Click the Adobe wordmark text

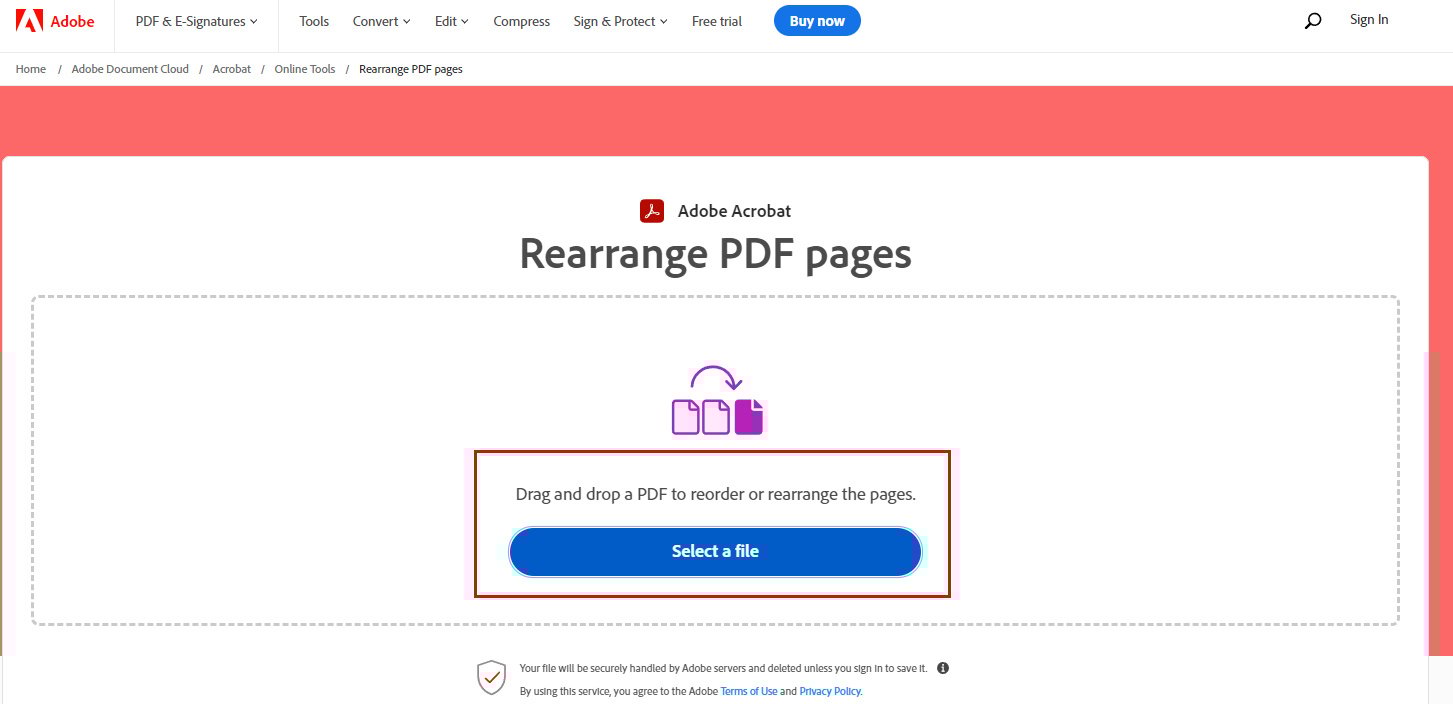point(72,21)
